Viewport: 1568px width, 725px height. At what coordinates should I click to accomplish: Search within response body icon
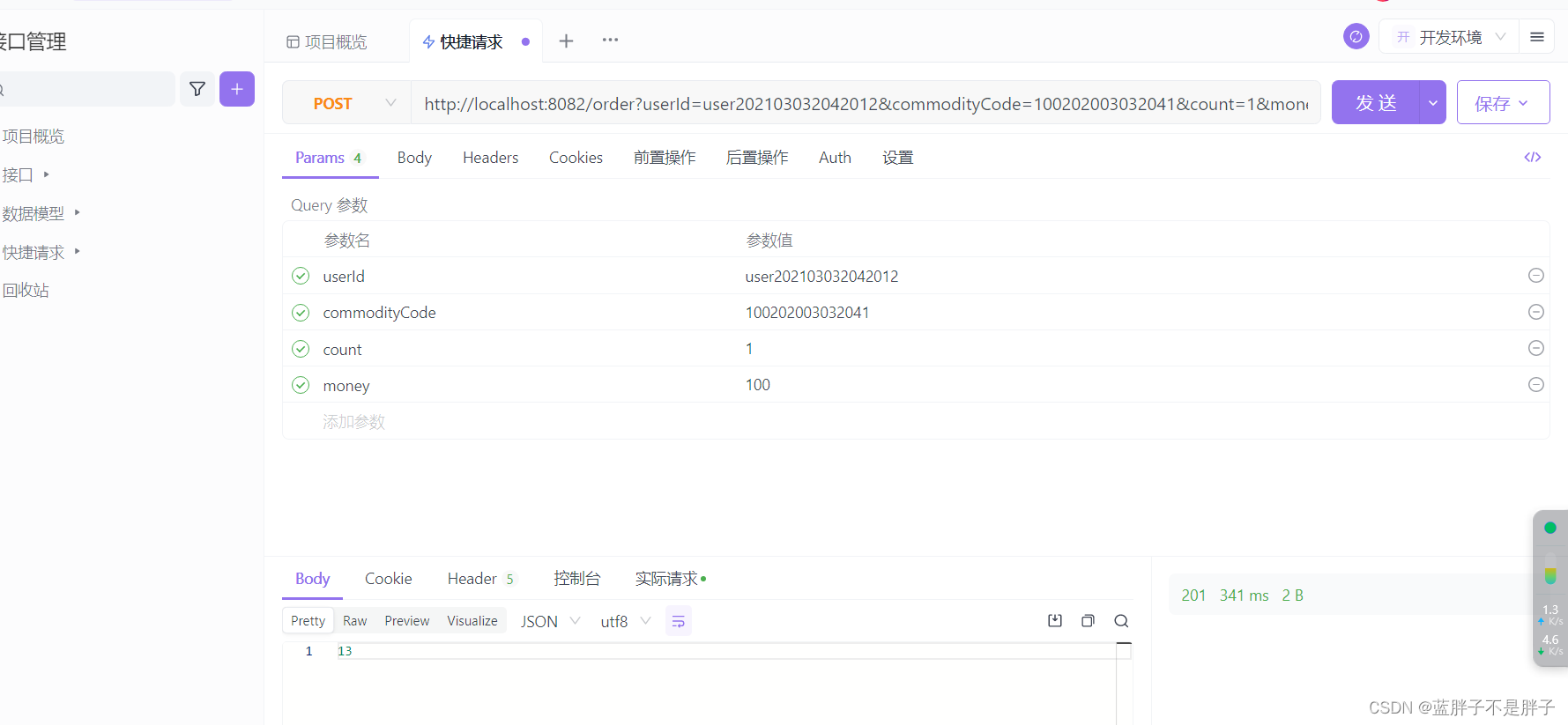tap(1121, 621)
